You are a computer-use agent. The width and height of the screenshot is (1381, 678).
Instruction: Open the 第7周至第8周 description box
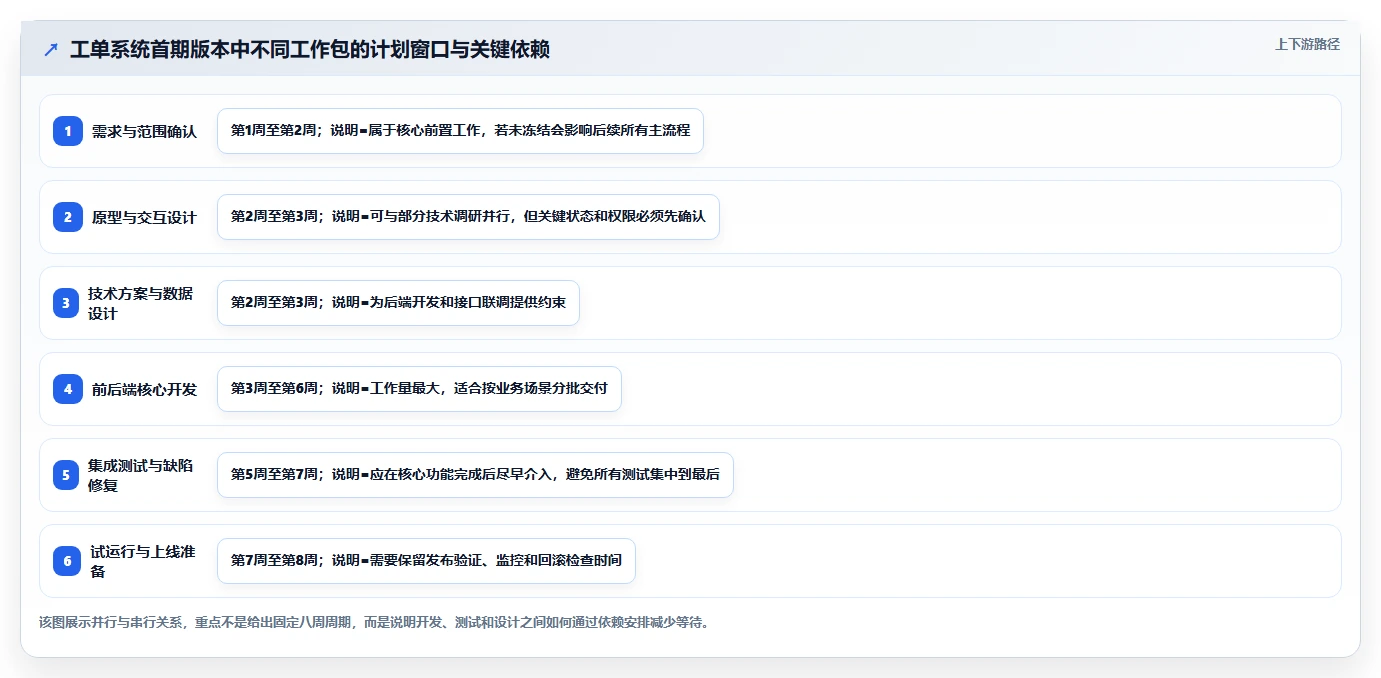(426, 561)
